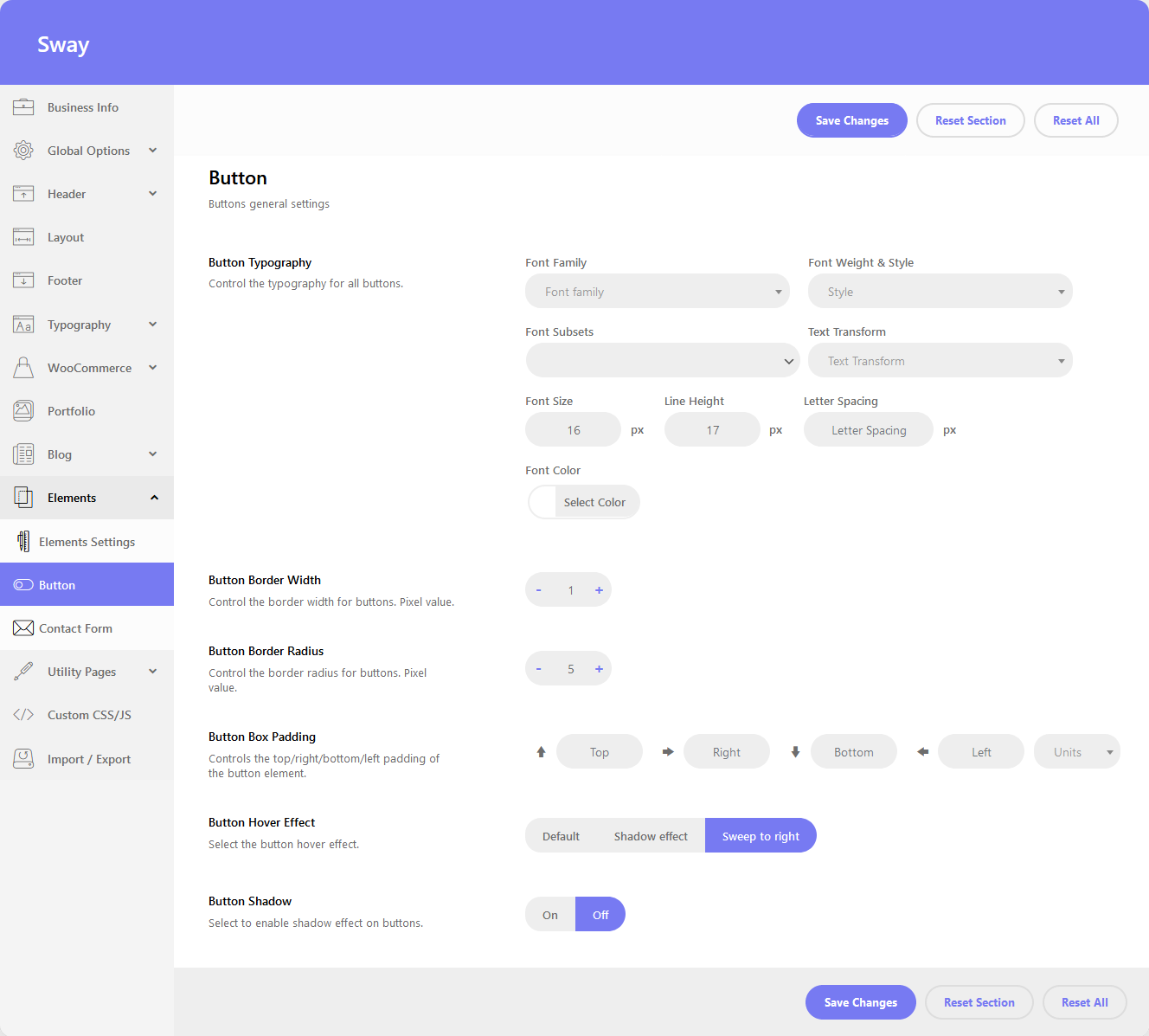Click the WooCommerce shopping bag icon
1149x1036 pixels.
click(x=23, y=368)
